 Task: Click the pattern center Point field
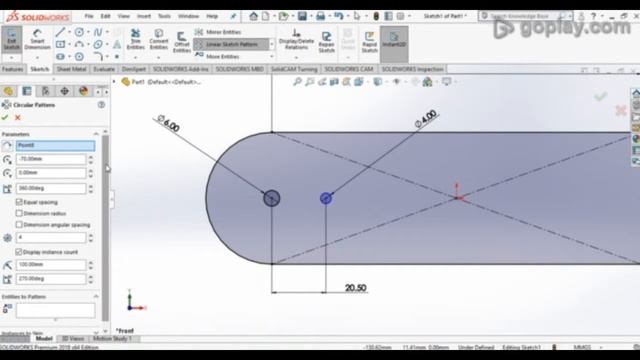point(56,145)
